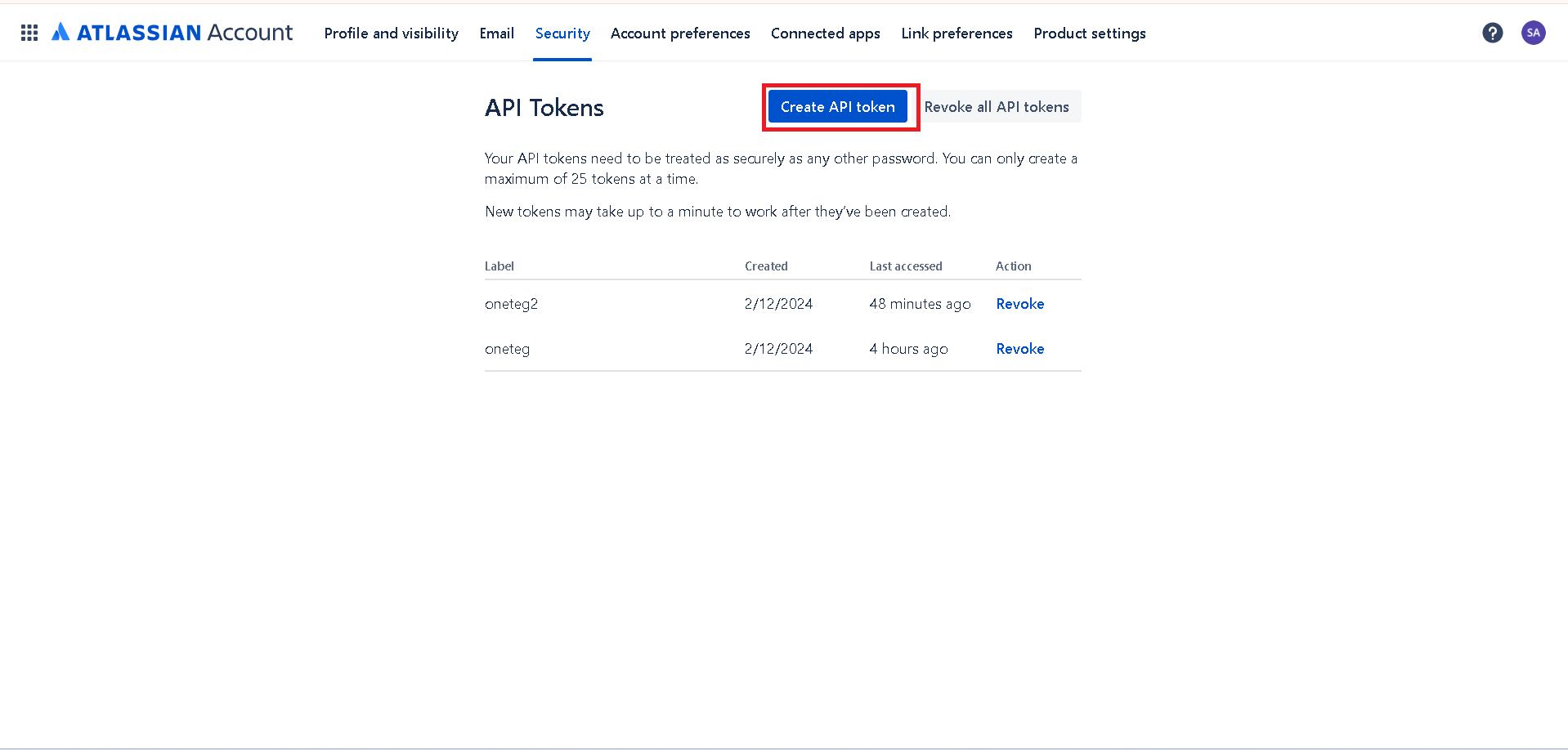Click the Label column header
1568x750 pixels.
499,266
